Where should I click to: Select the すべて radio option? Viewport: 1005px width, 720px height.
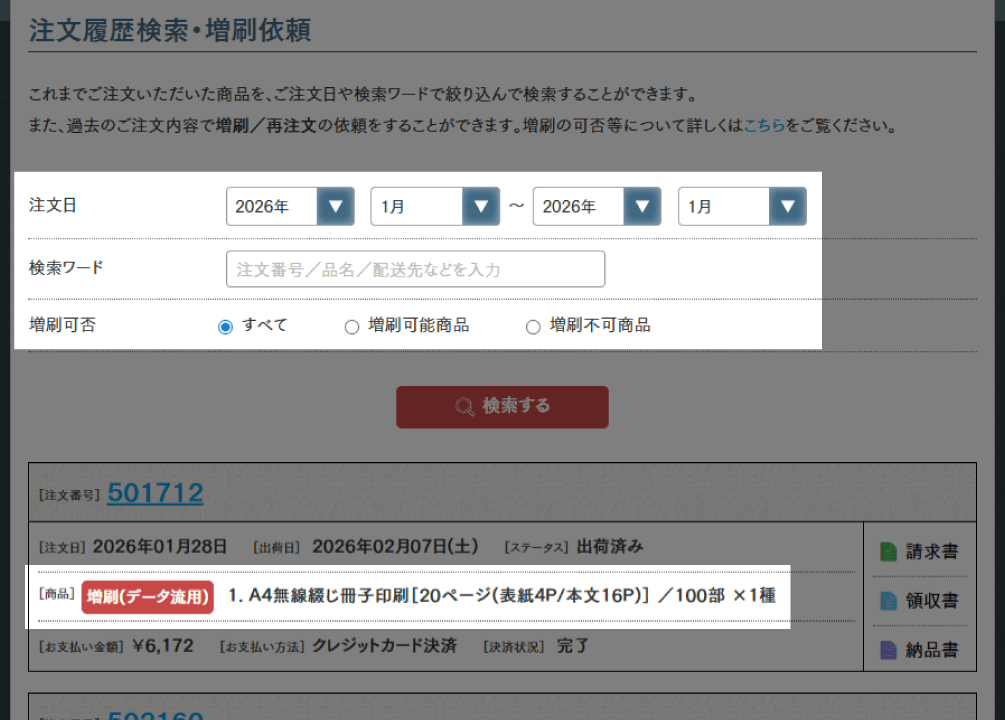(x=226, y=326)
